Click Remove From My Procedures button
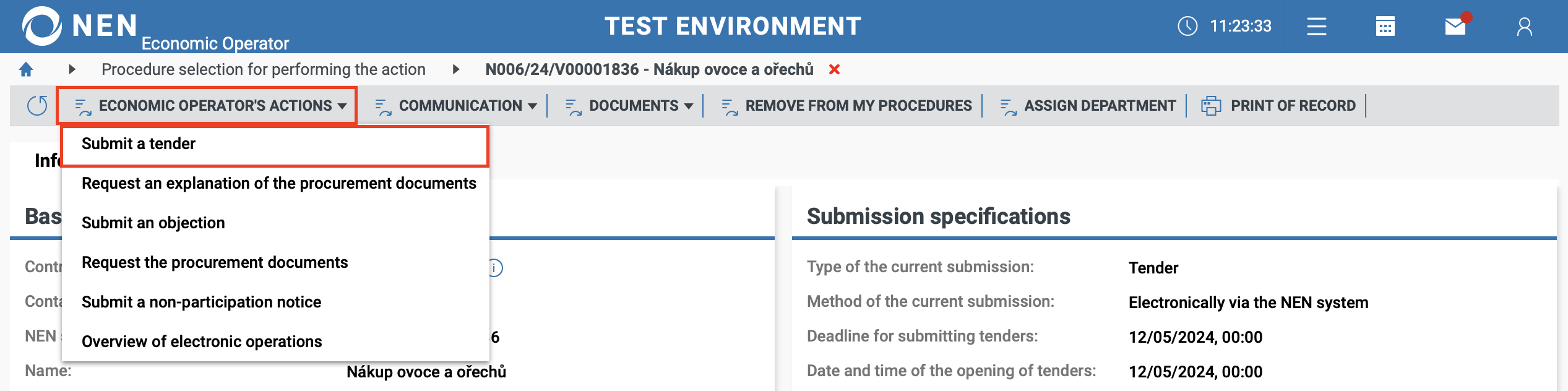 point(846,106)
